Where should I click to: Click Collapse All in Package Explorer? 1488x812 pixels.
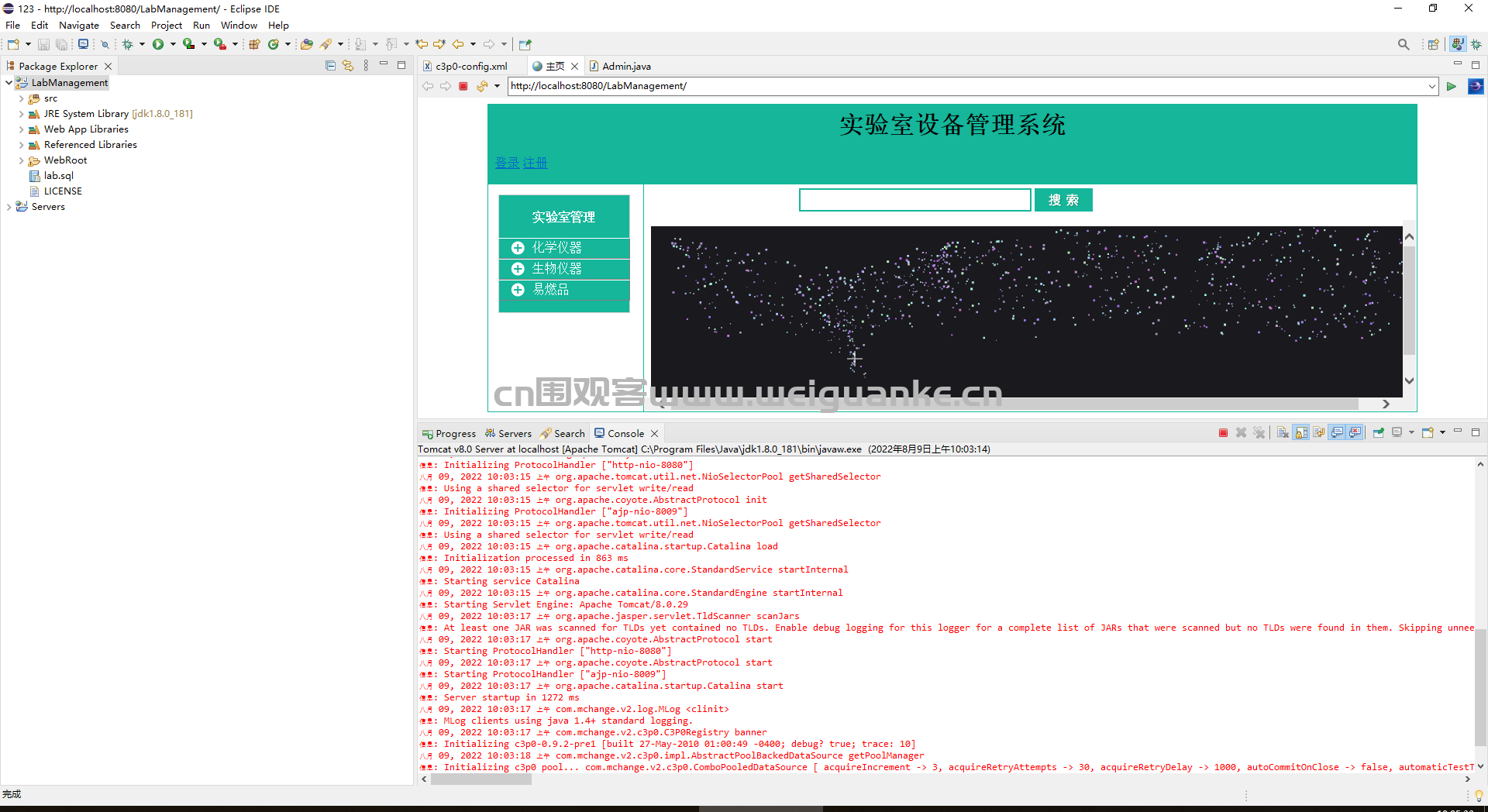[x=331, y=66]
